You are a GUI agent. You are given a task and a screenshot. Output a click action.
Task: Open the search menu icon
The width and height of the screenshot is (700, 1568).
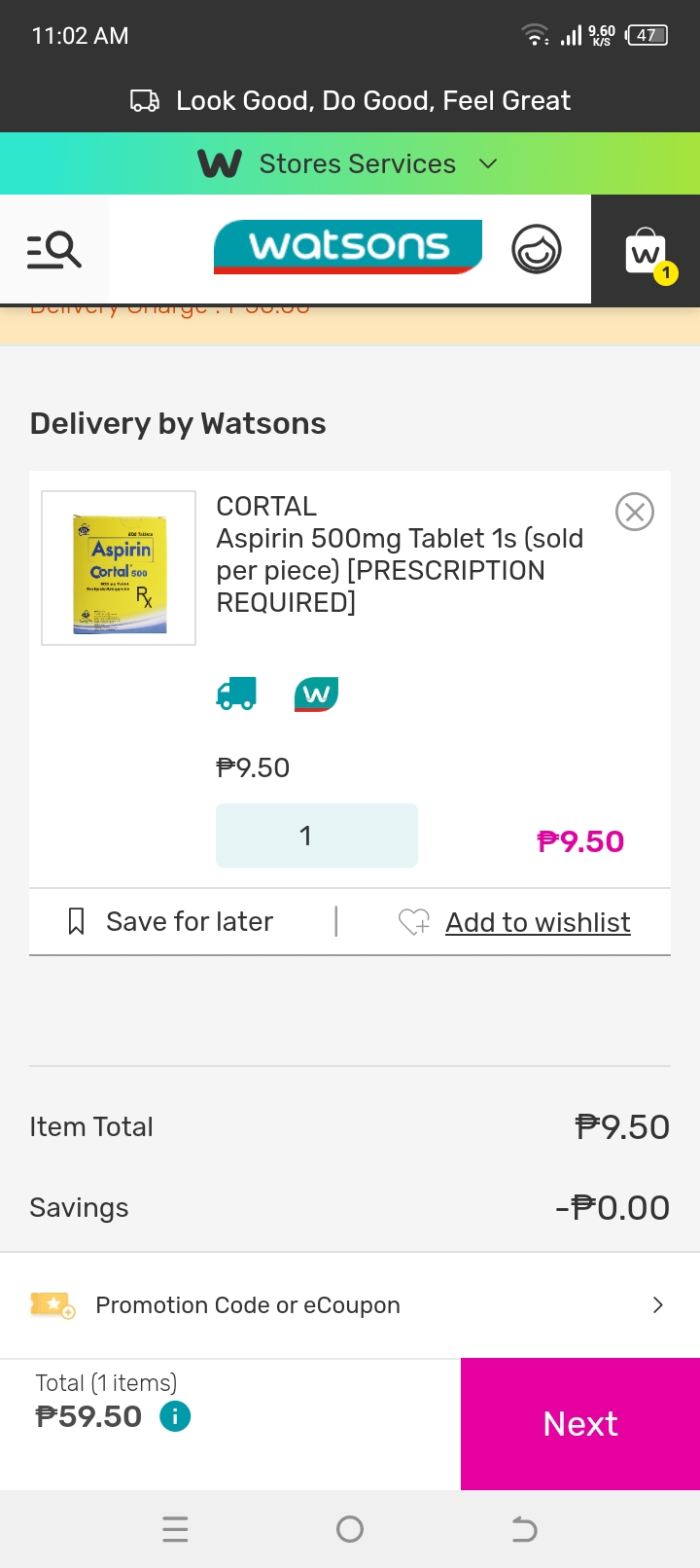coord(53,250)
